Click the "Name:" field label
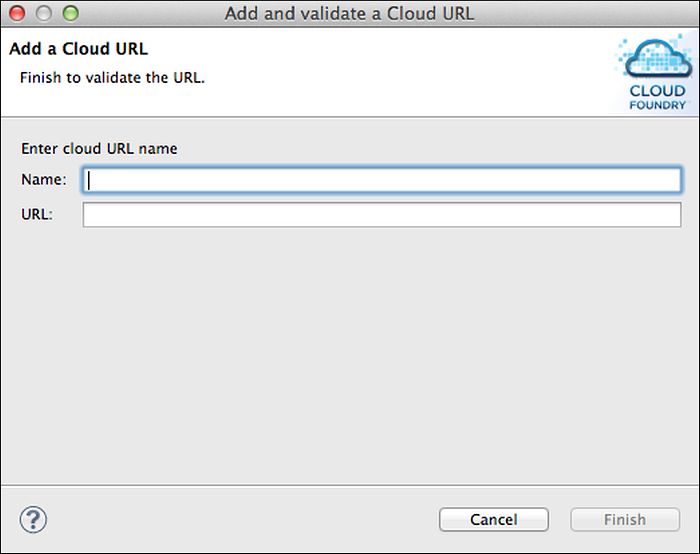700x554 pixels. (x=44, y=181)
